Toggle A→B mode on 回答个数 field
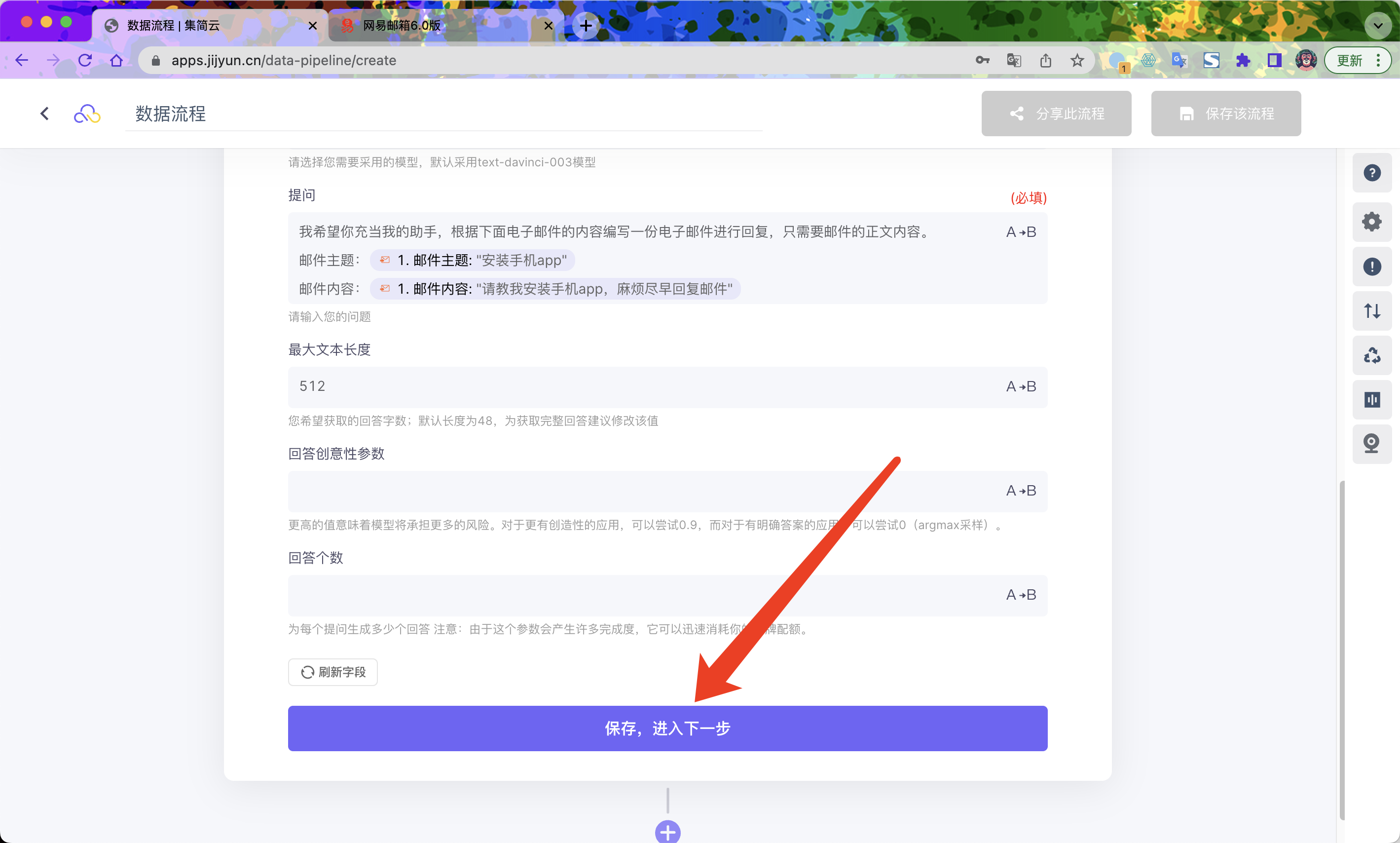This screenshot has height=843, width=1400. (1021, 595)
